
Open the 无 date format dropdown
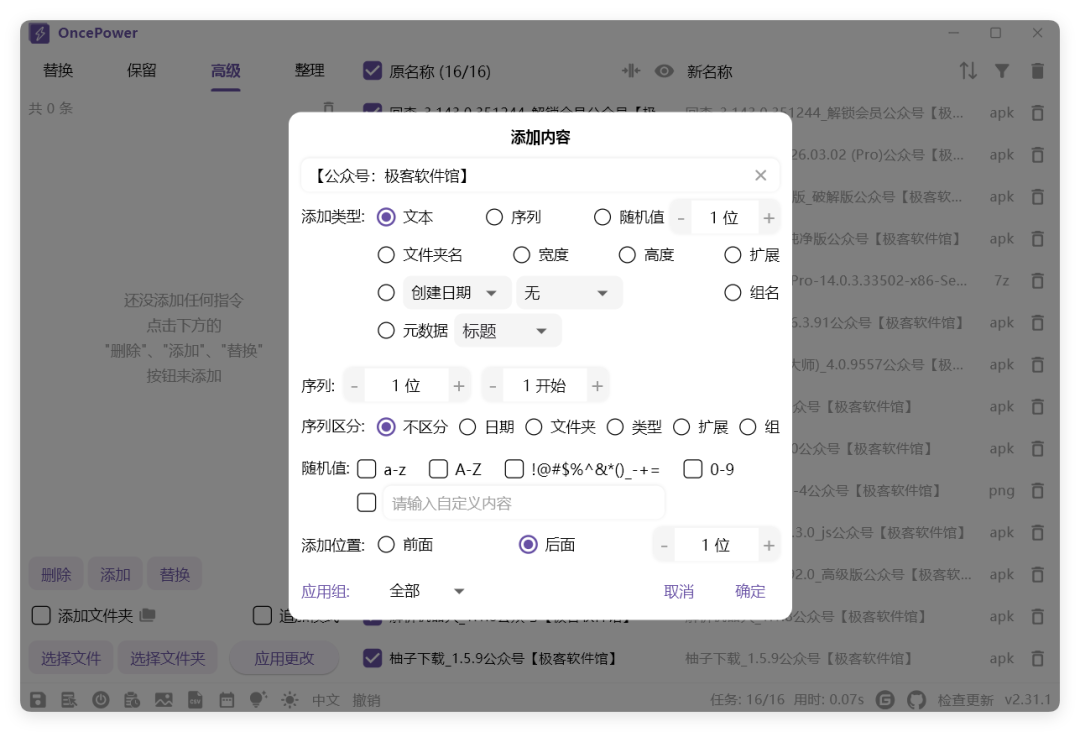tap(569, 293)
